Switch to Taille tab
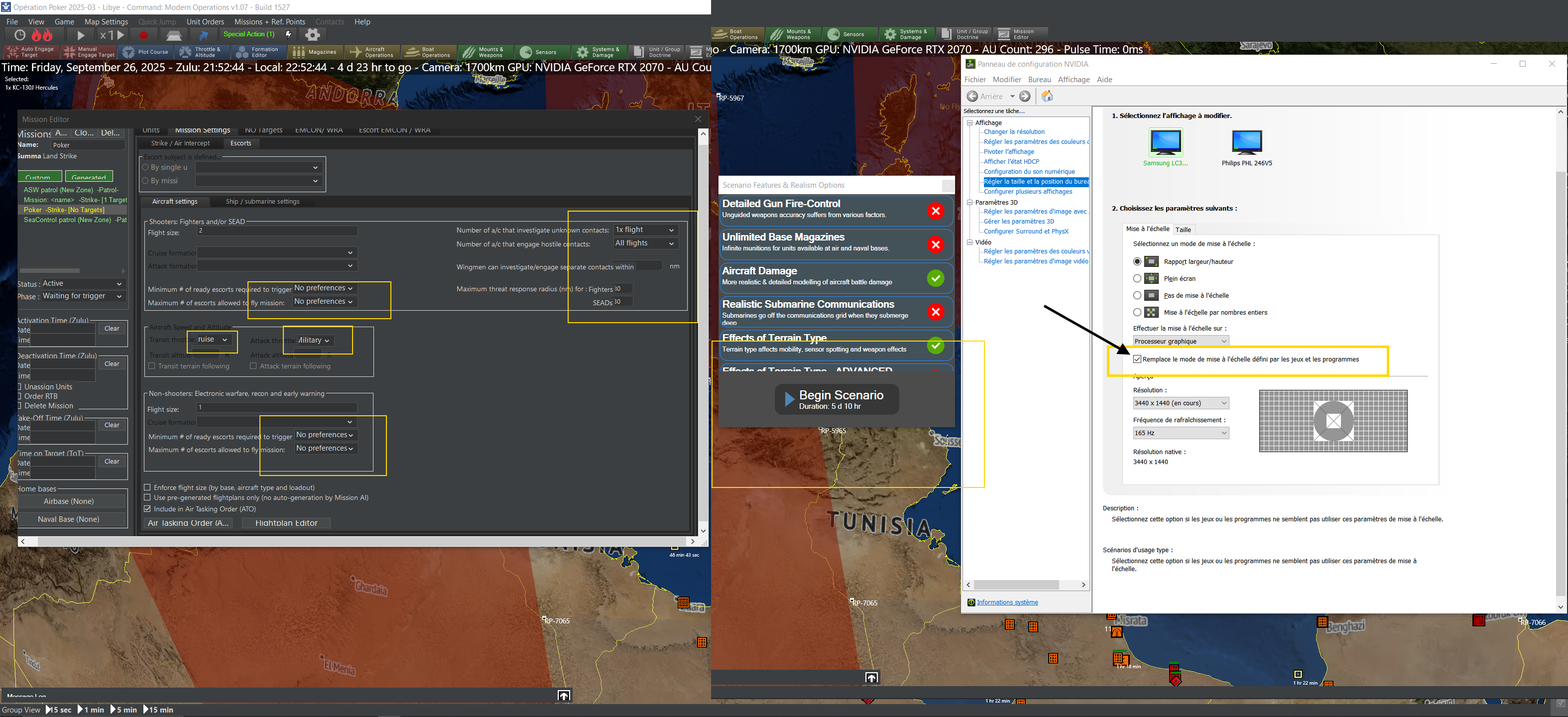The image size is (1568, 717). pos(1183,230)
